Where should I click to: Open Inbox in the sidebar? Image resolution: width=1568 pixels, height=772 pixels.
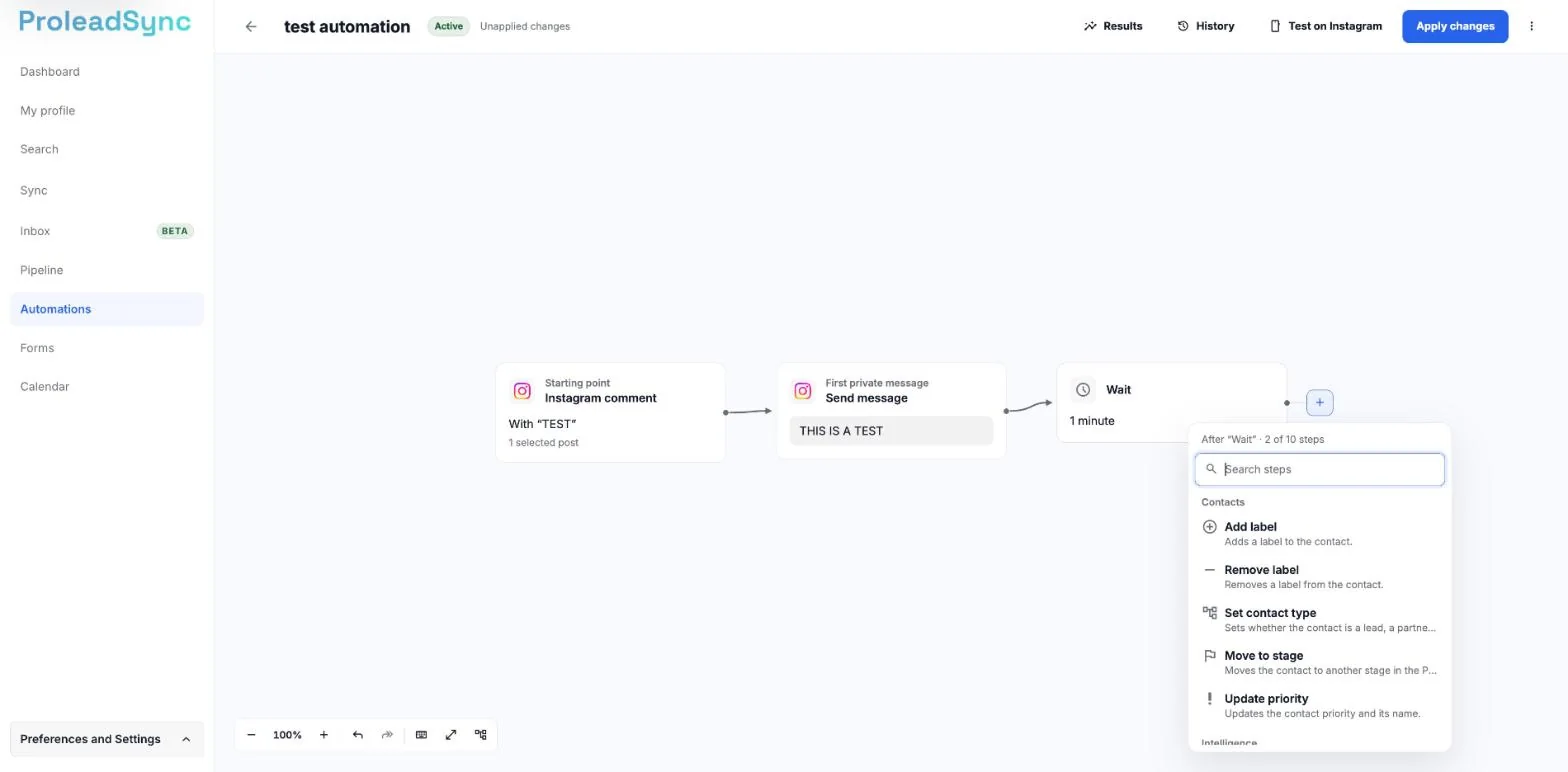coord(106,231)
